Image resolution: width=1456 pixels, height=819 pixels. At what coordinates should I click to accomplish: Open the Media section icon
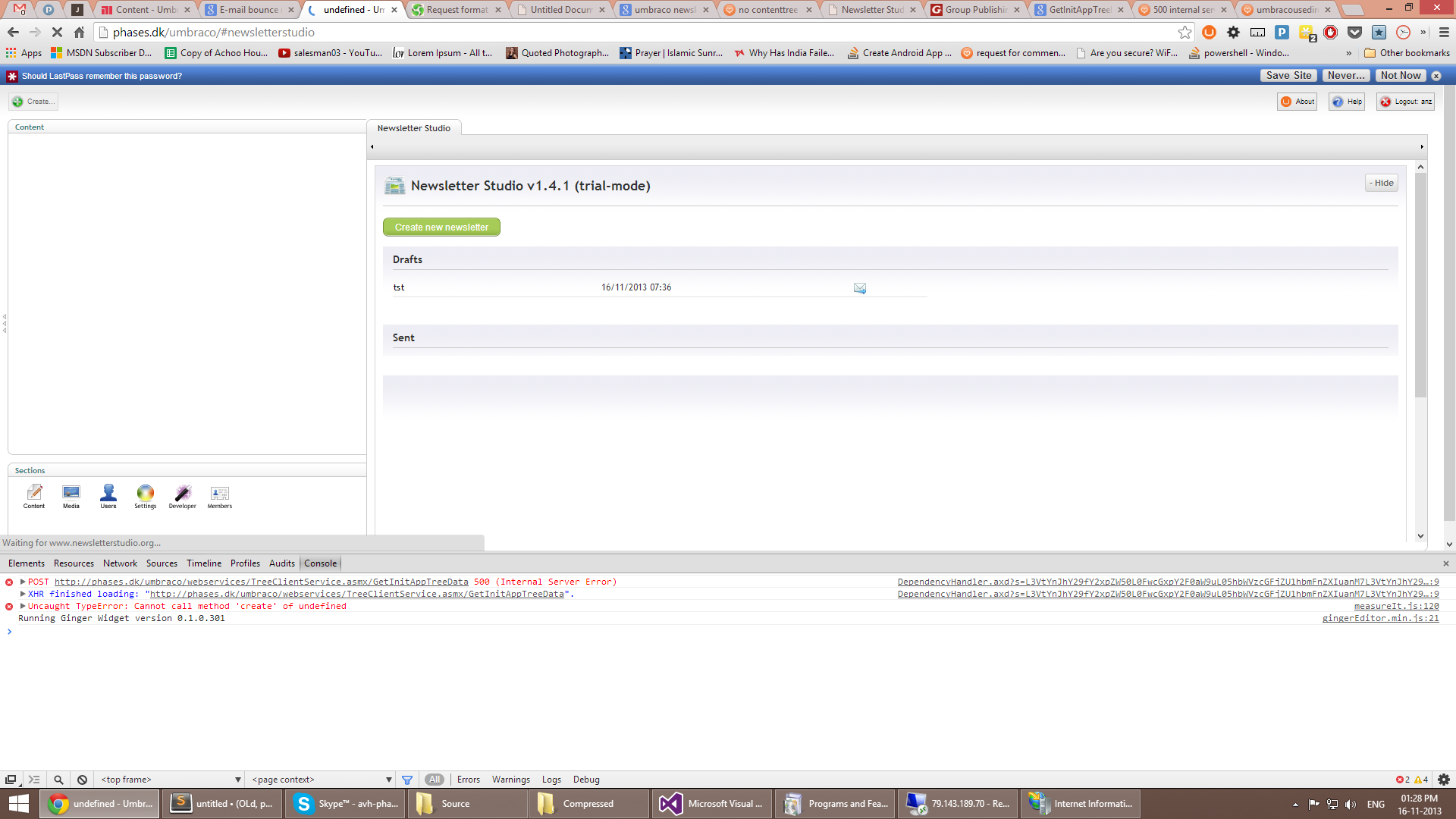(71, 497)
